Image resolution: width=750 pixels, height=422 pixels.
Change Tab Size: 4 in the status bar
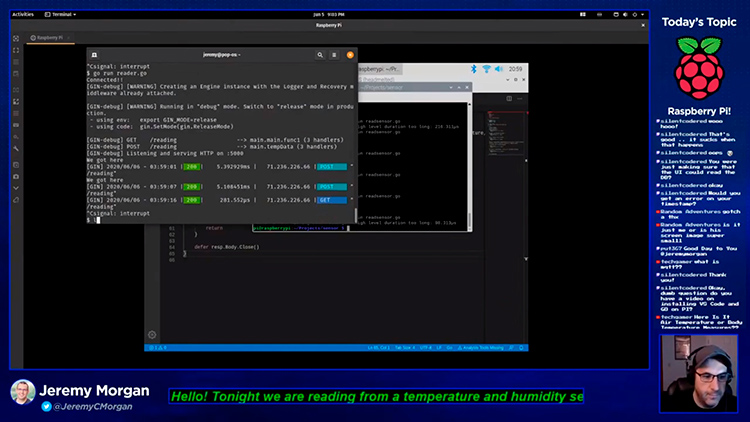click(405, 348)
